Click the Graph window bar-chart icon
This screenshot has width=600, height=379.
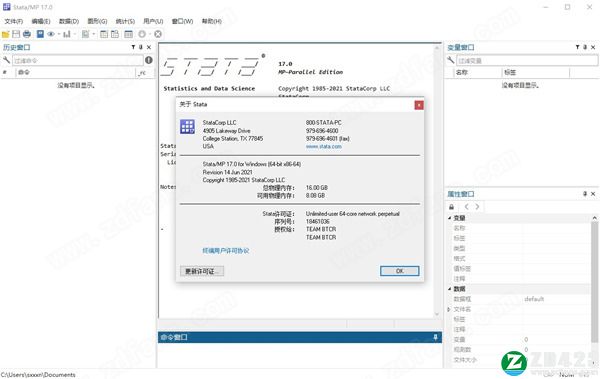pyautogui.click(x=67, y=34)
